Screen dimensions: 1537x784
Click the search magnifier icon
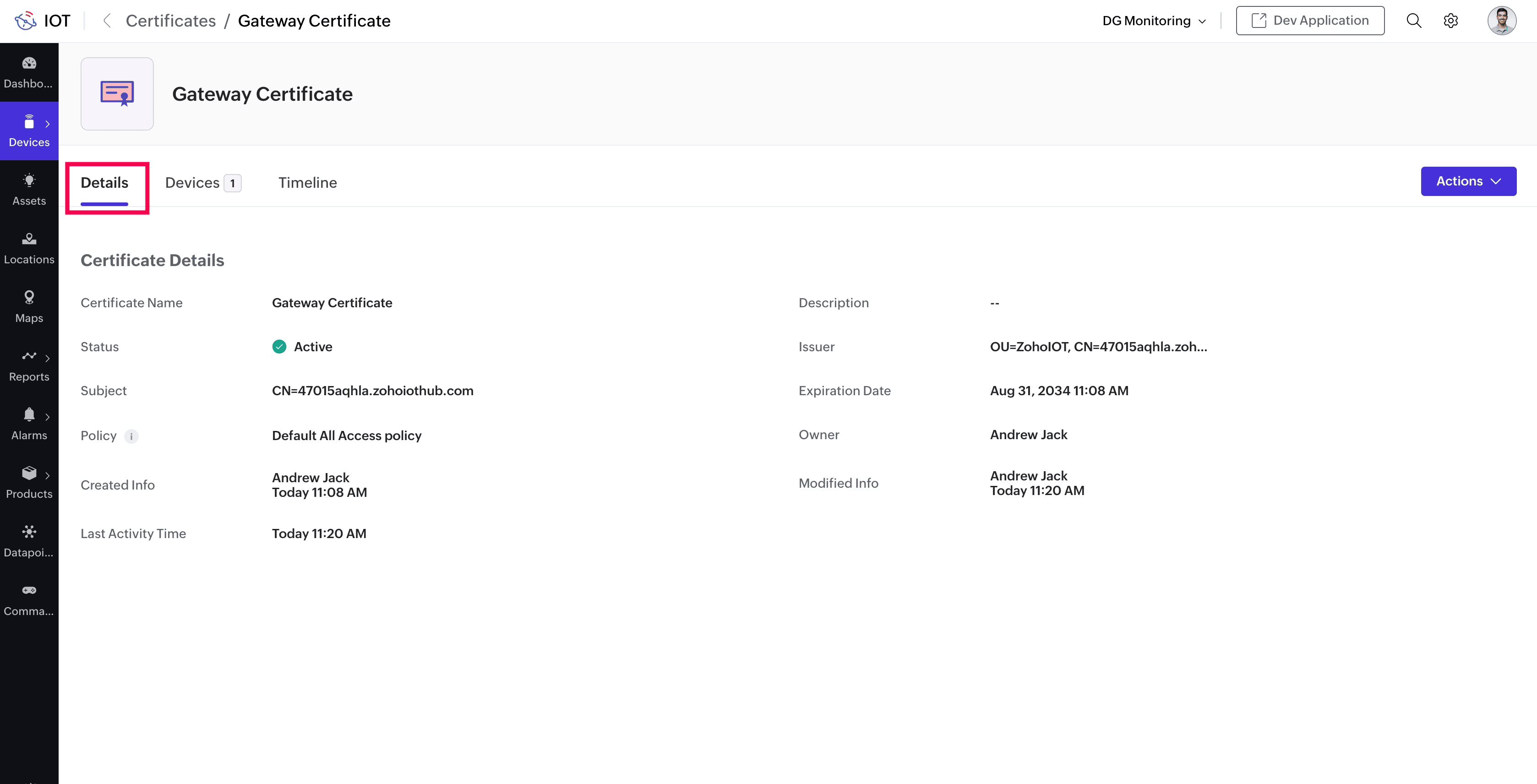[x=1413, y=21]
